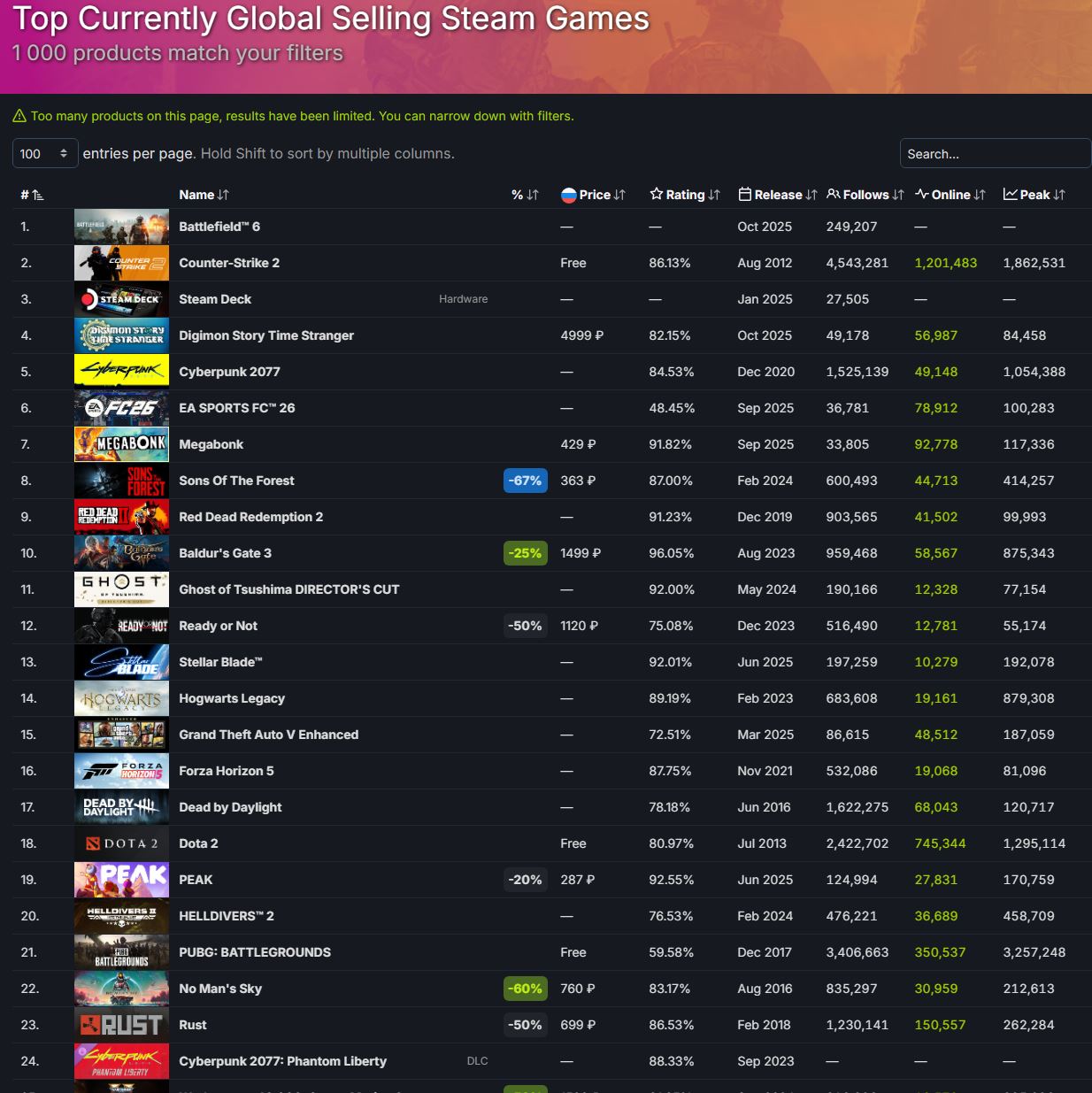
Task: Open Baldur's Gate 3 link
Action: (x=225, y=553)
